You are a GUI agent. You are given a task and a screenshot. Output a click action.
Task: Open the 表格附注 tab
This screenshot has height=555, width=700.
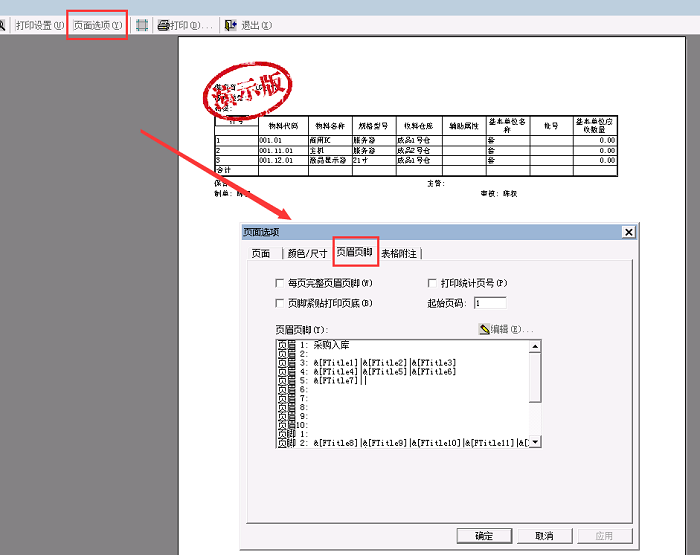(x=400, y=254)
